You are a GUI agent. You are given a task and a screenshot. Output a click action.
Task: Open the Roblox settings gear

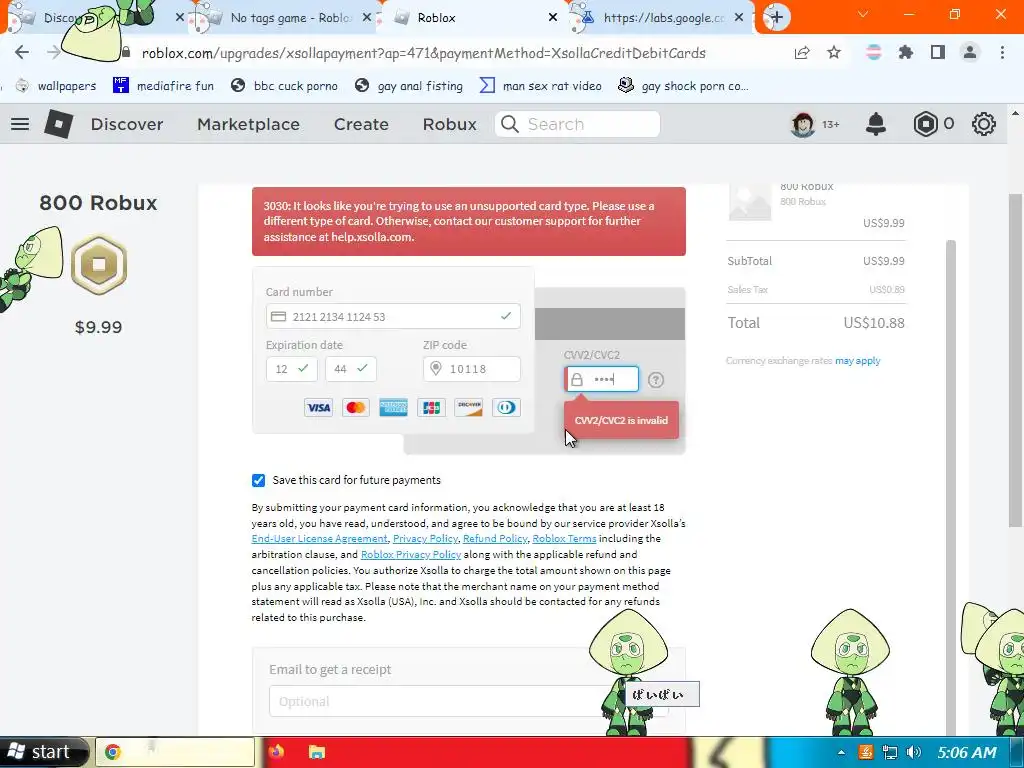[984, 124]
